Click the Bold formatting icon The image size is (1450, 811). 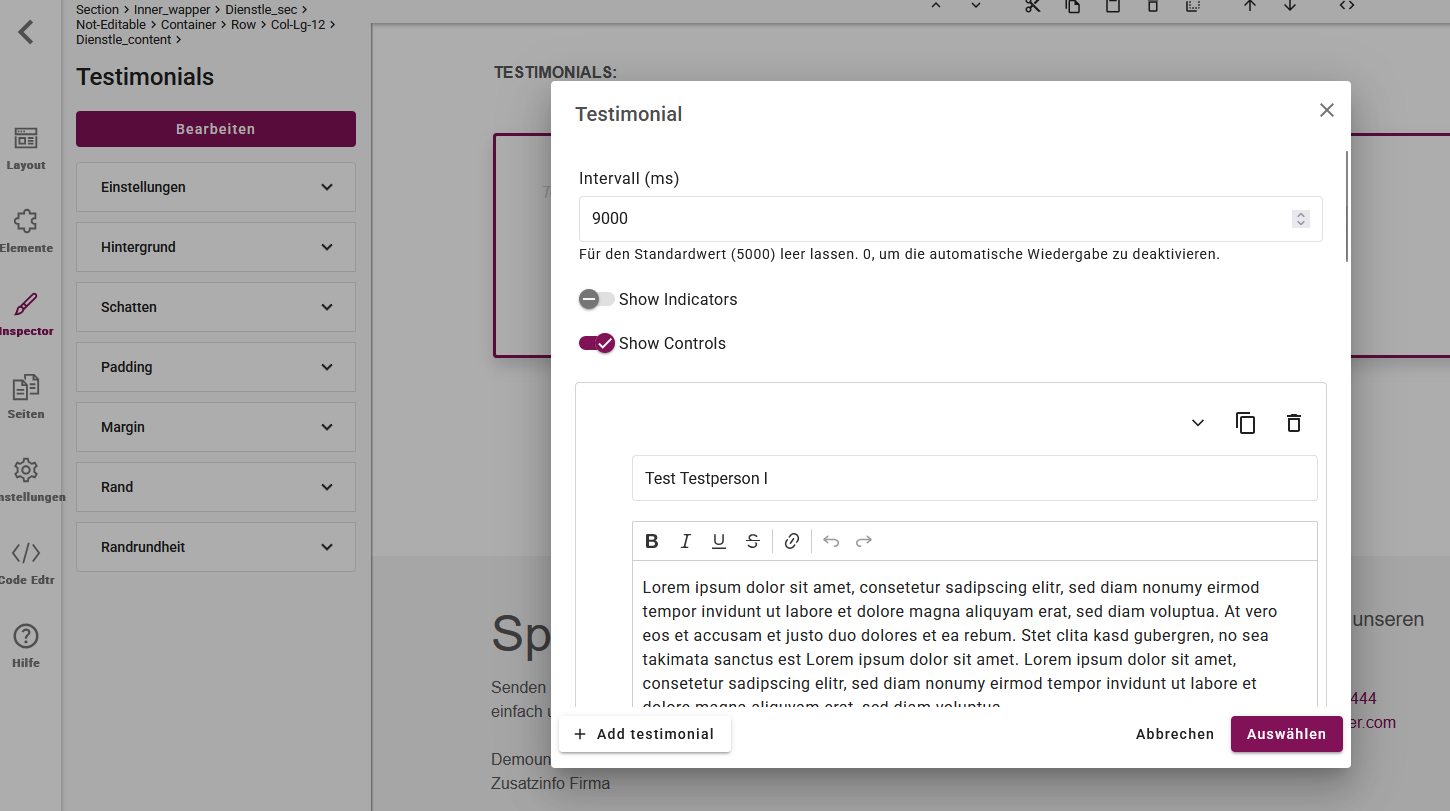point(652,541)
